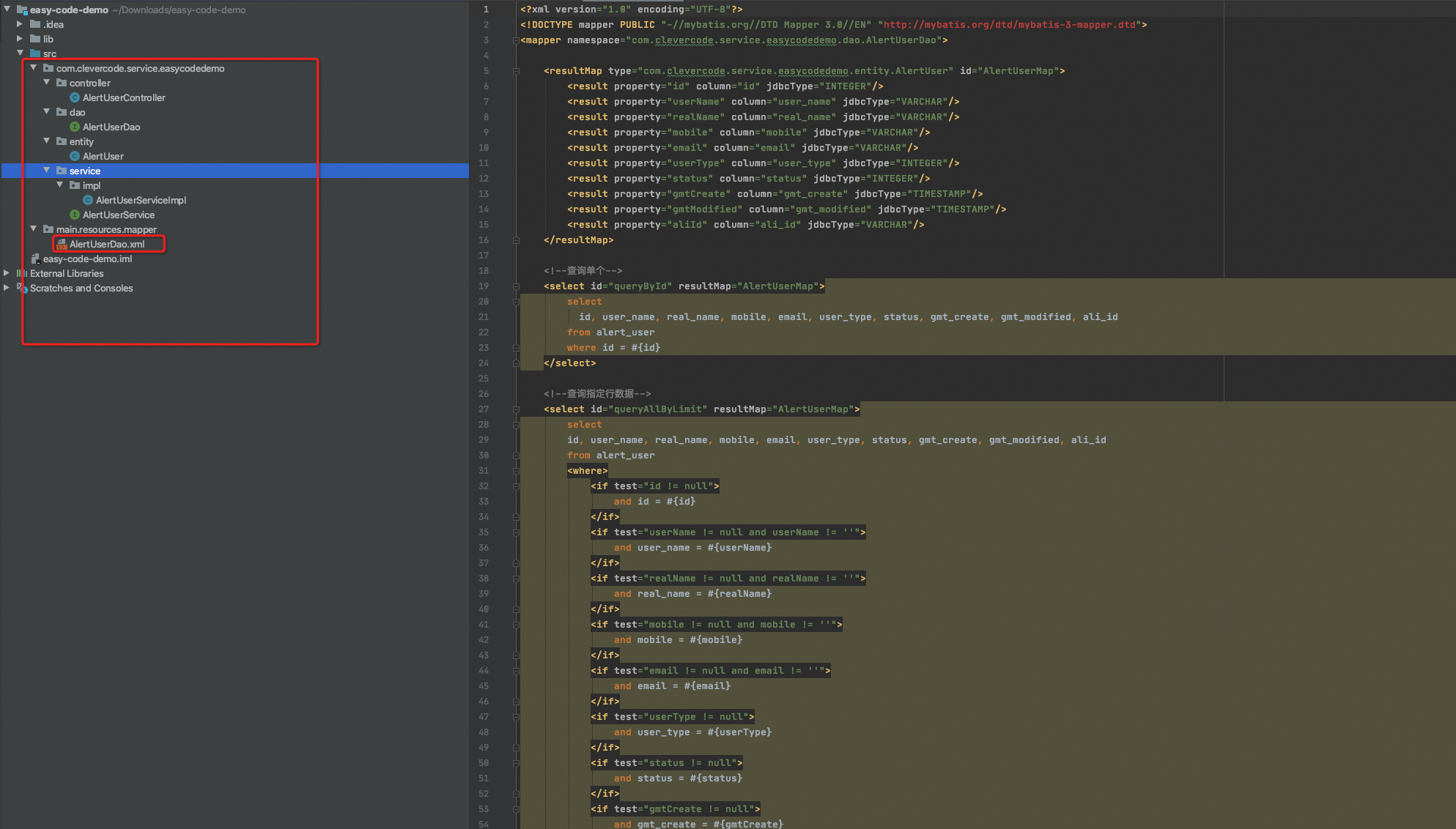The width and height of the screenshot is (1456, 829).
Task: Open the mybatis-3-mapper.dtd URL link
Action: [1010, 25]
